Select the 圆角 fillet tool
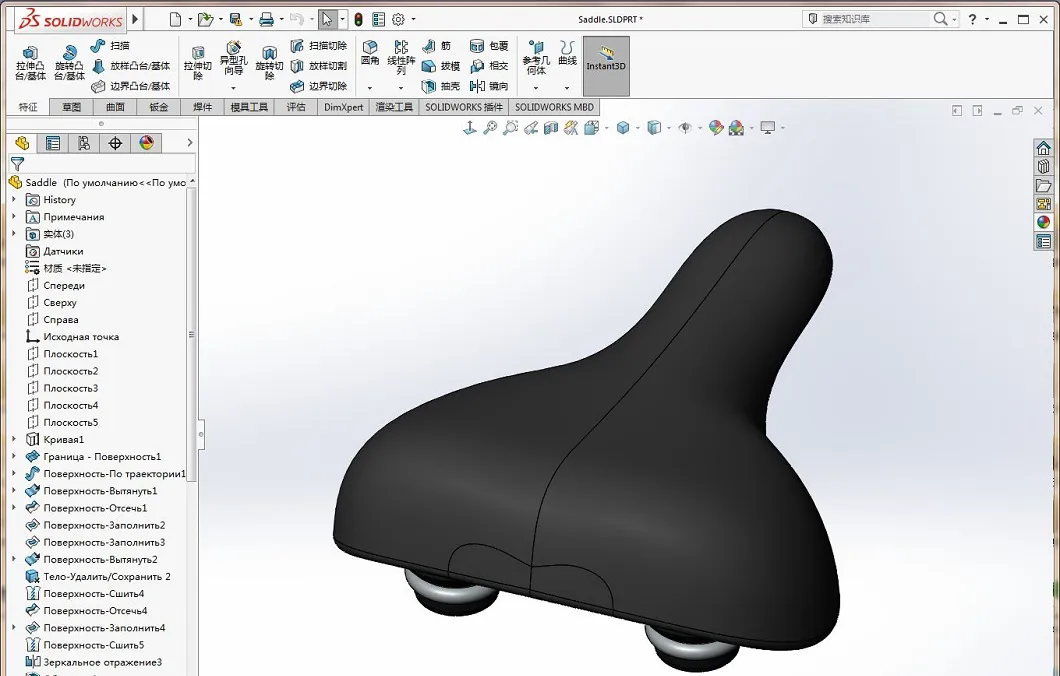The width and height of the screenshot is (1060, 676). (x=370, y=53)
